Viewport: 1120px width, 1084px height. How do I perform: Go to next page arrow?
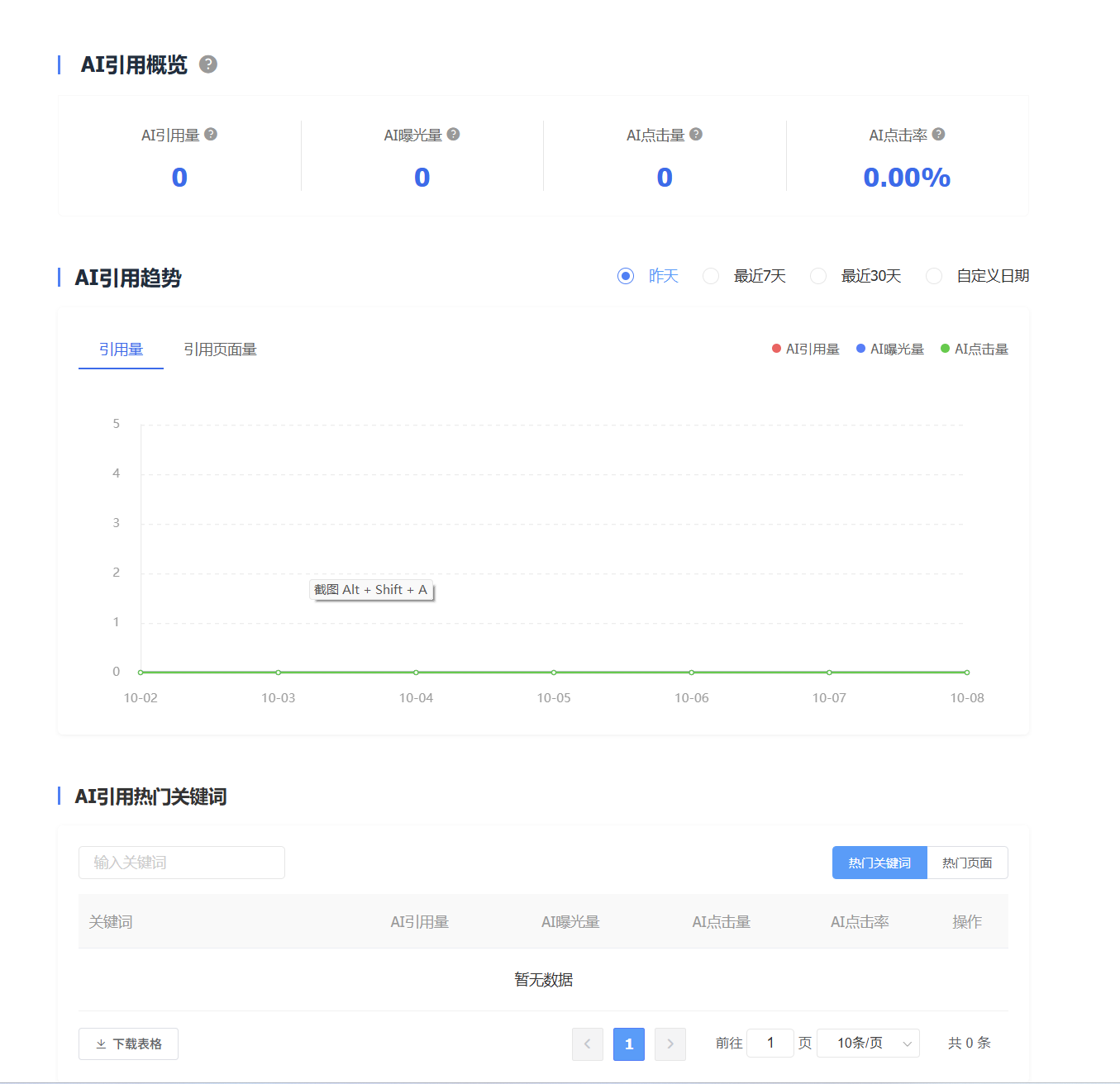click(670, 1044)
